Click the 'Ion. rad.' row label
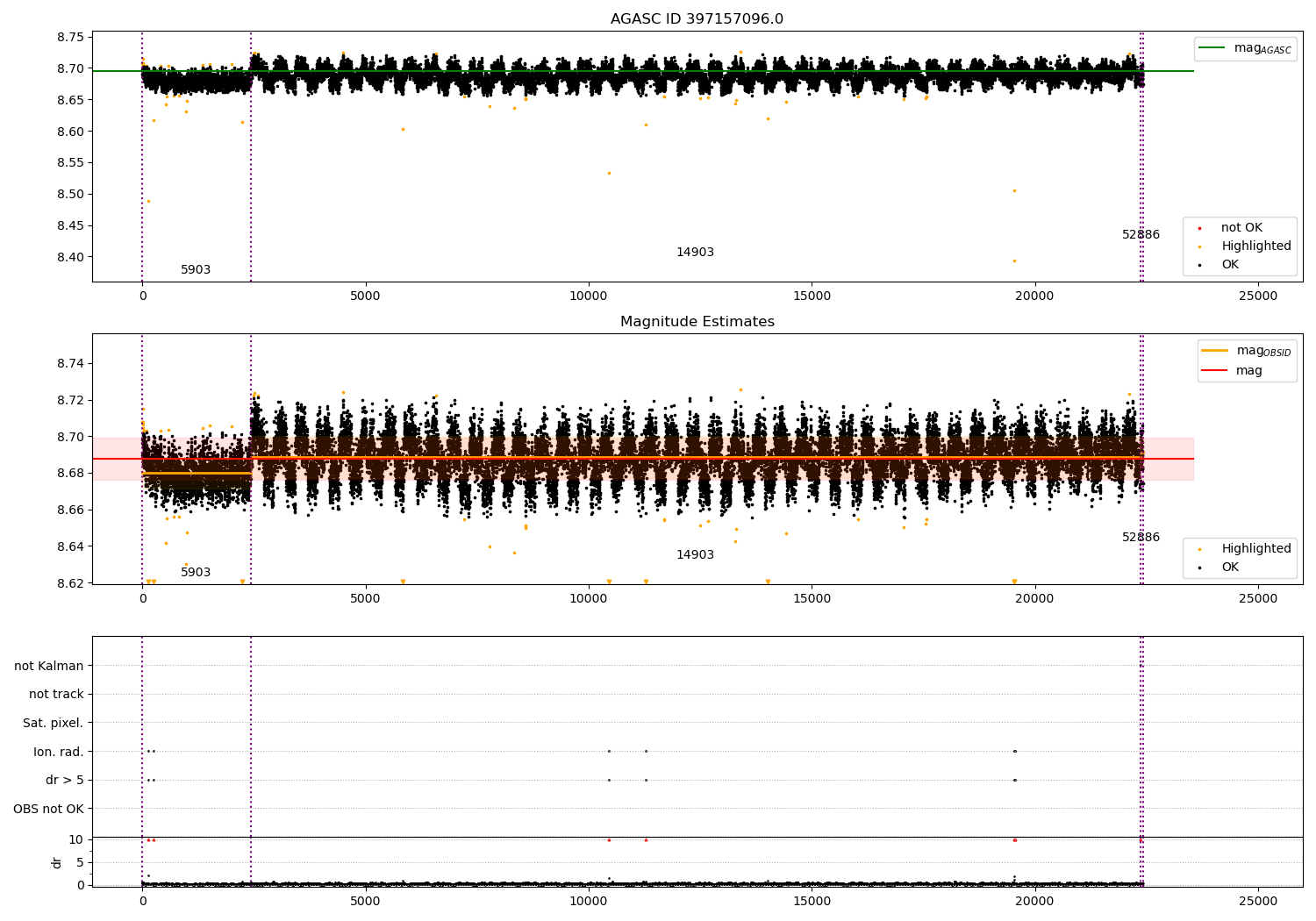The height and width of the screenshot is (921, 1316). pos(59,752)
